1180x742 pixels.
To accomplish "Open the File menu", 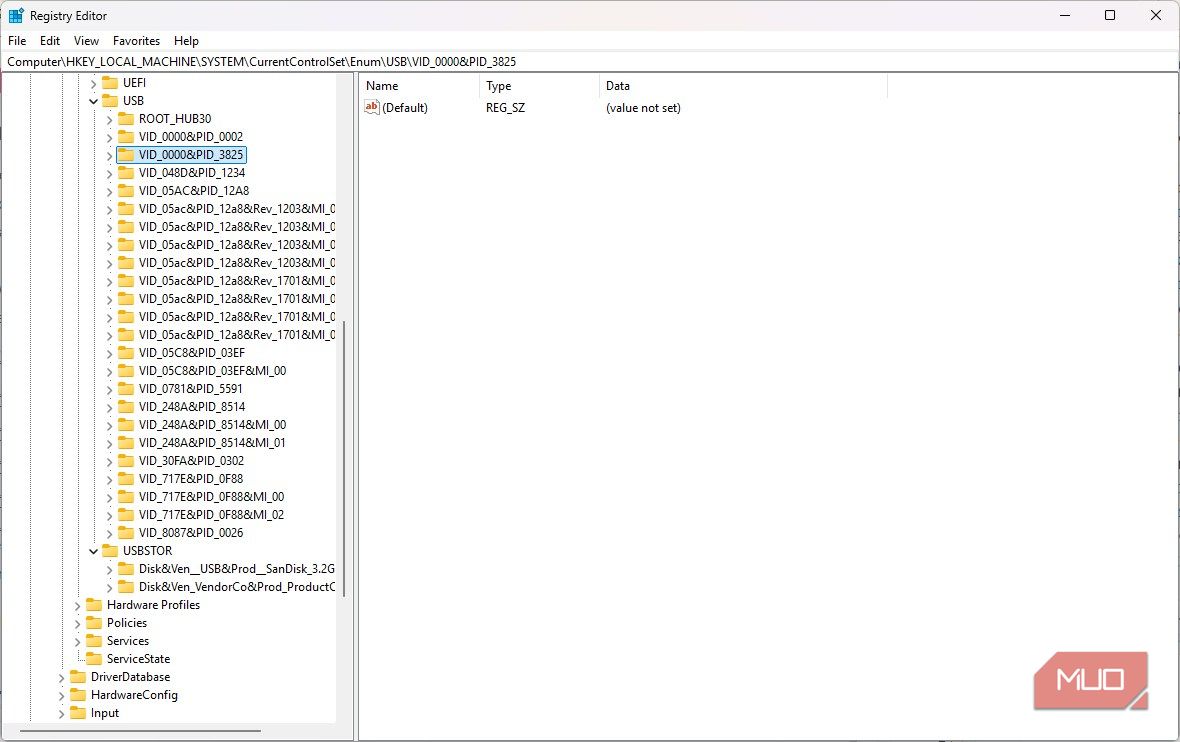I will click(x=17, y=41).
